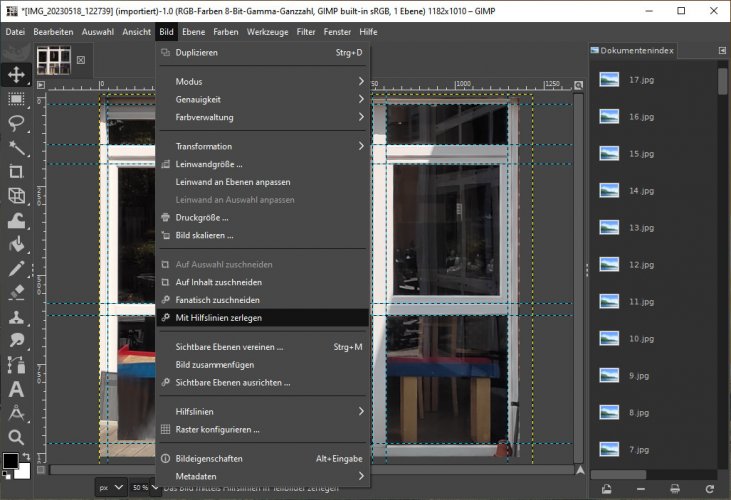This screenshot has width=731, height=500.
Task: Open the Fenster menu
Action: [x=337, y=32]
